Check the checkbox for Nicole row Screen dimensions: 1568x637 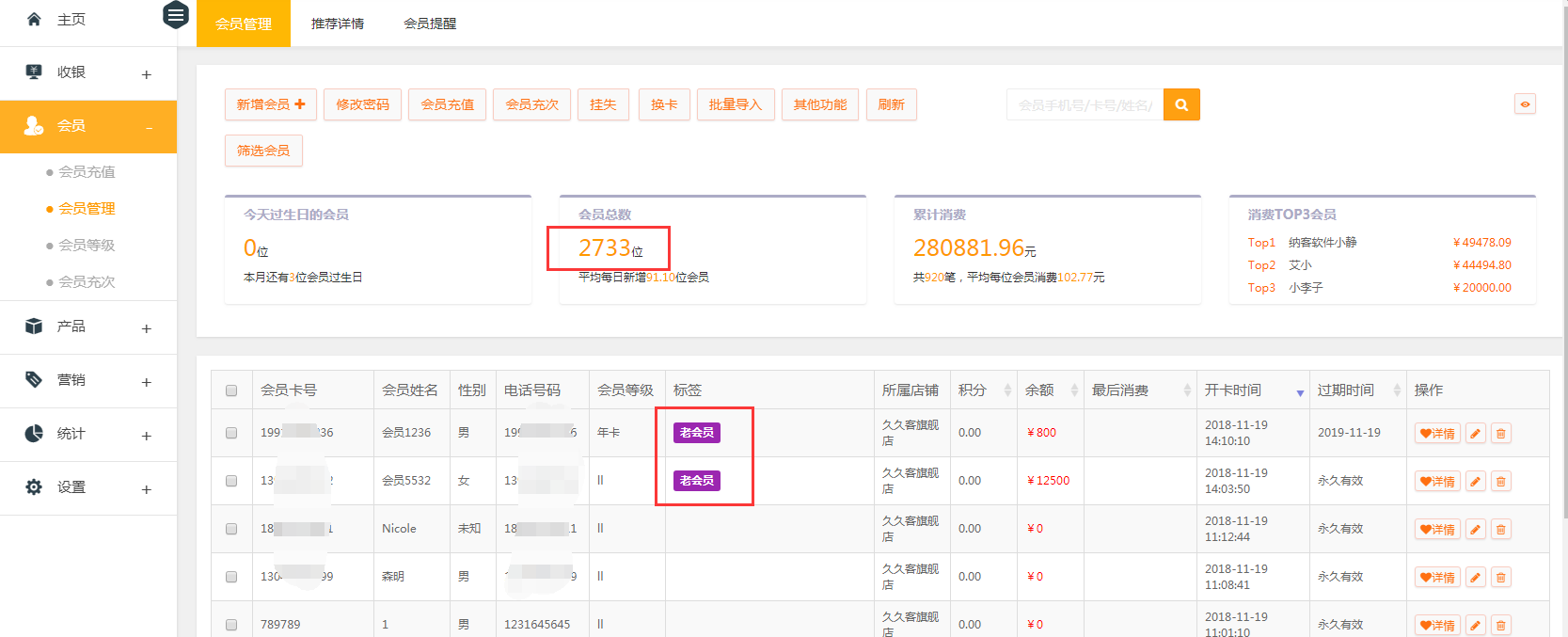[x=231, y=529]
